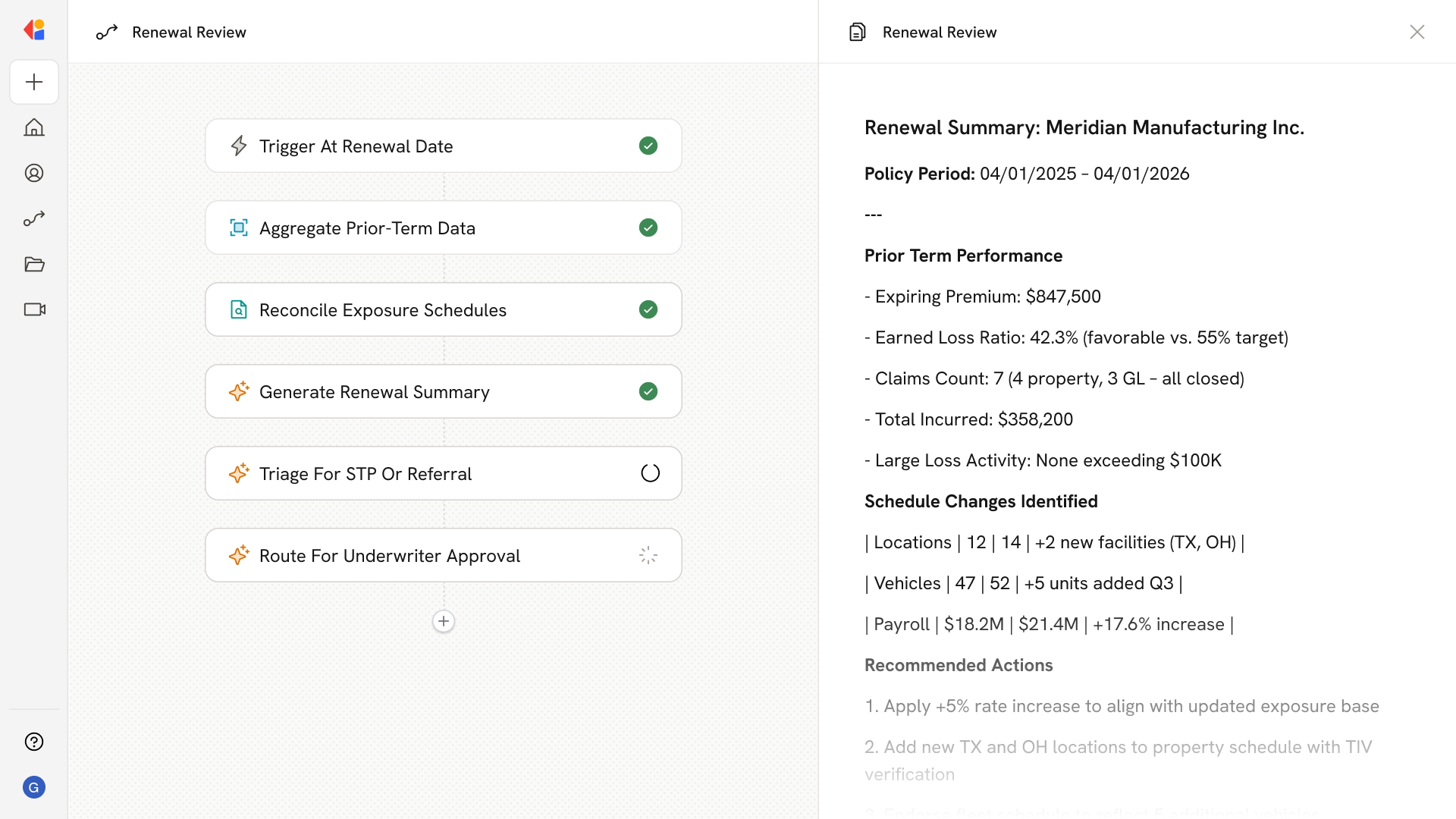Open the Home icon in sidebar
This screenshot has height=819, width=1456.
click(x=34, y=127)
